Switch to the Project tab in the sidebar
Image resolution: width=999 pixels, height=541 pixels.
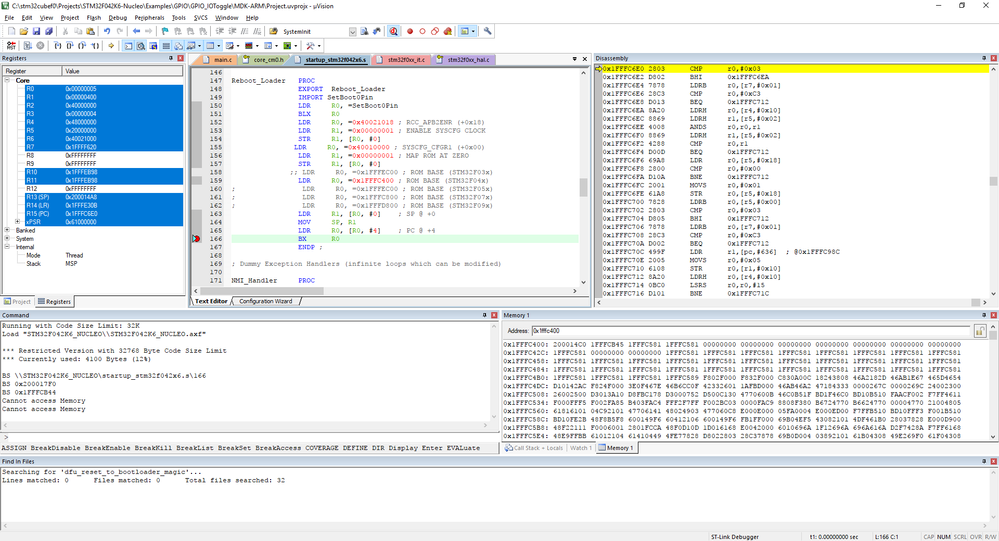click(17, 301)
